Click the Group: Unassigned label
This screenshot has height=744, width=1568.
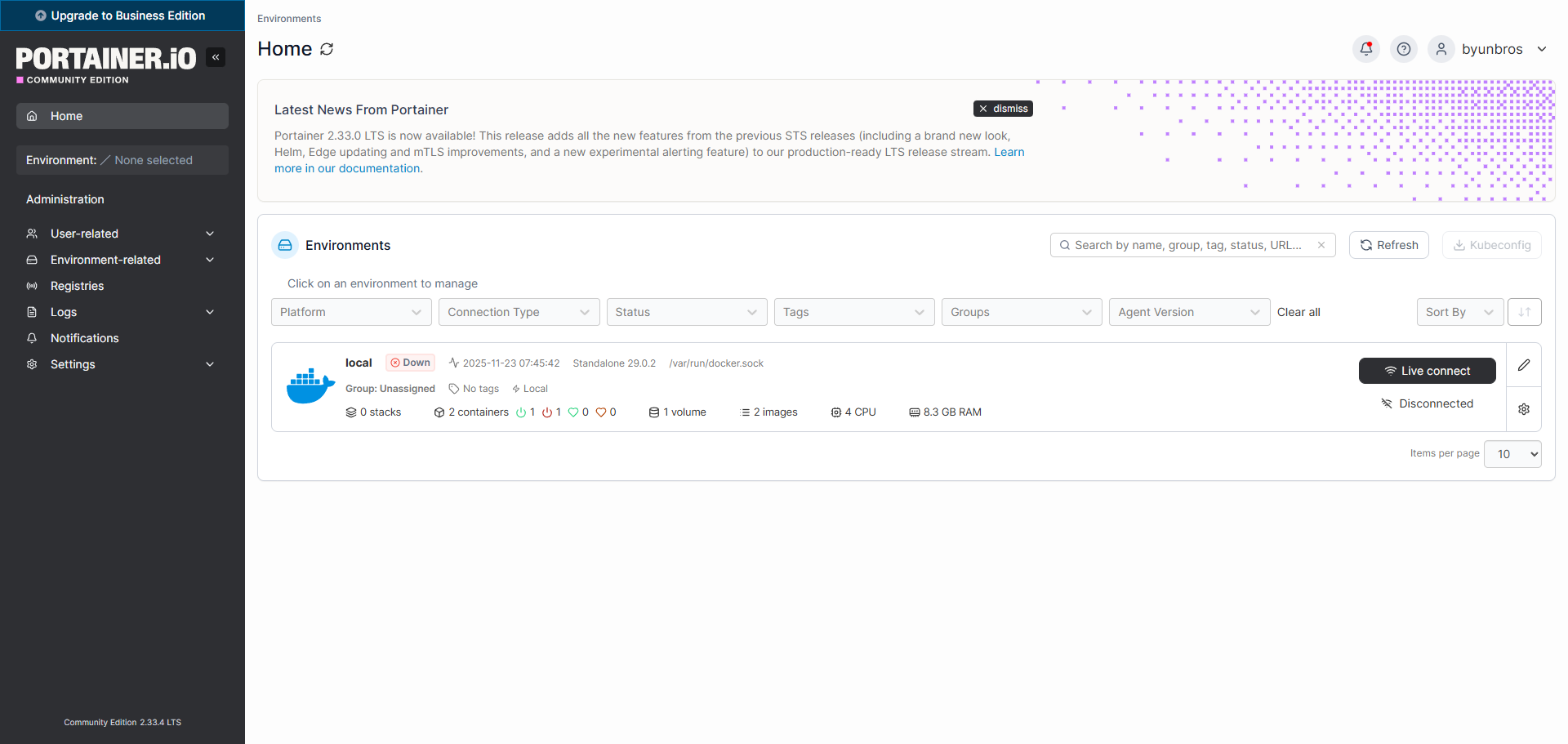click(x=390, y=389)
